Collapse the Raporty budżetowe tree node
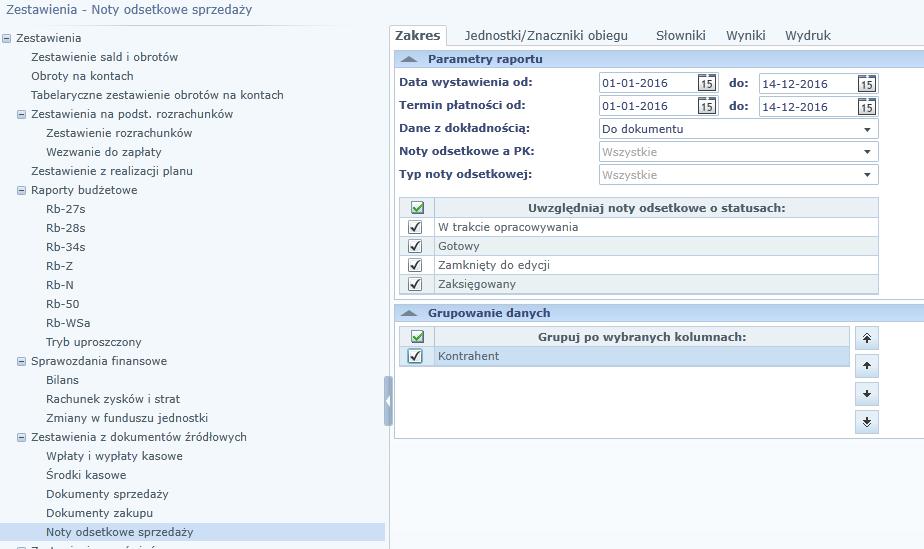The width and height of the screenshot is (924, 549). coord(21,190)
